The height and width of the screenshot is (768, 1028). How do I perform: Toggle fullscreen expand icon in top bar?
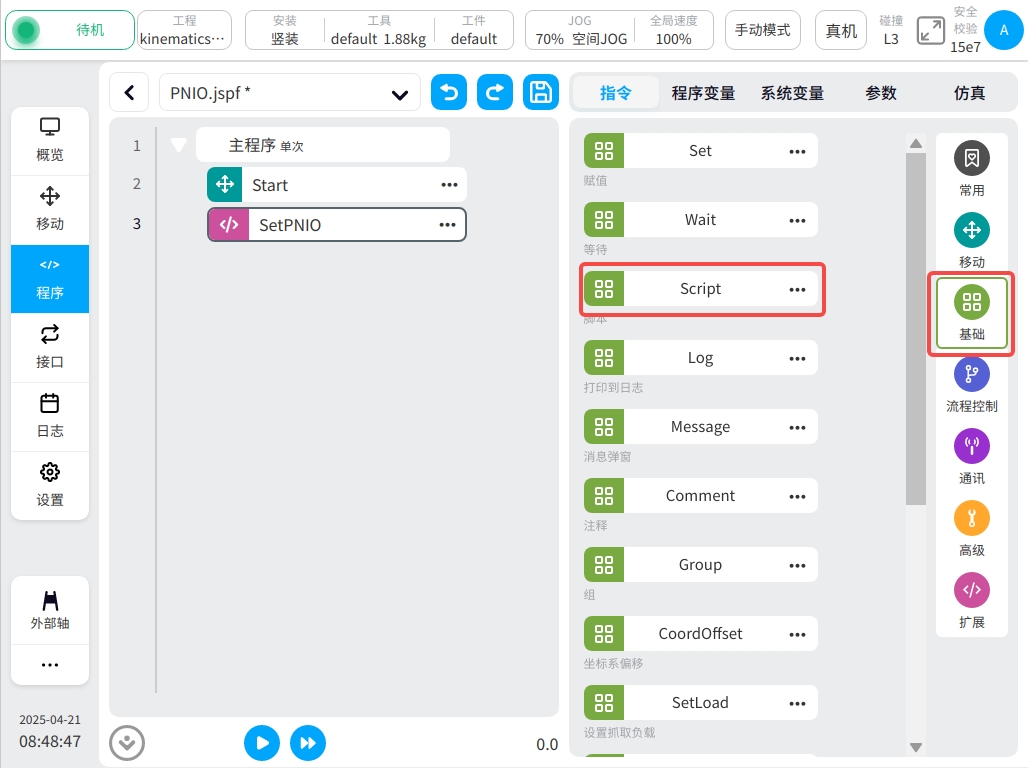tap(930, 30)
